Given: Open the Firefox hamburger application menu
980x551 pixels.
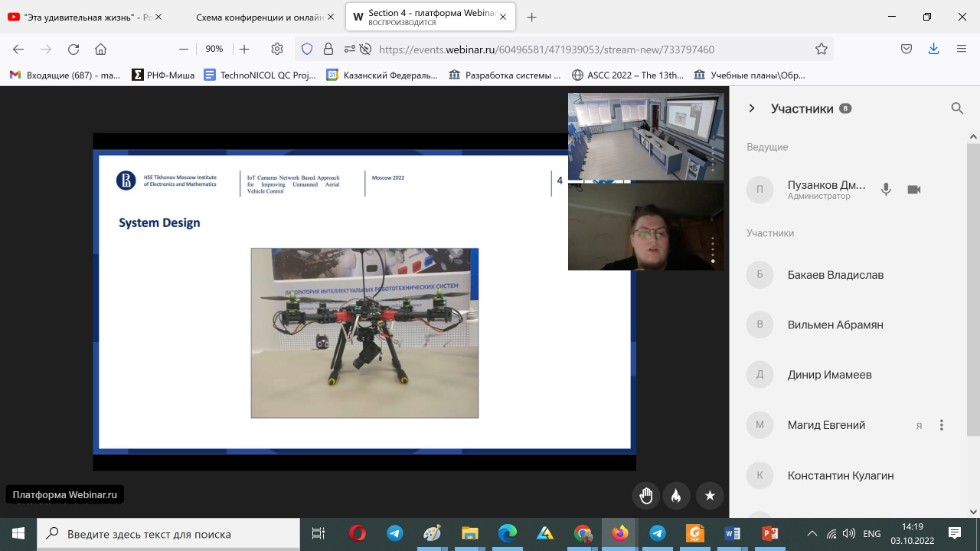Looking at the screenshot, I should tap(960, 49).
